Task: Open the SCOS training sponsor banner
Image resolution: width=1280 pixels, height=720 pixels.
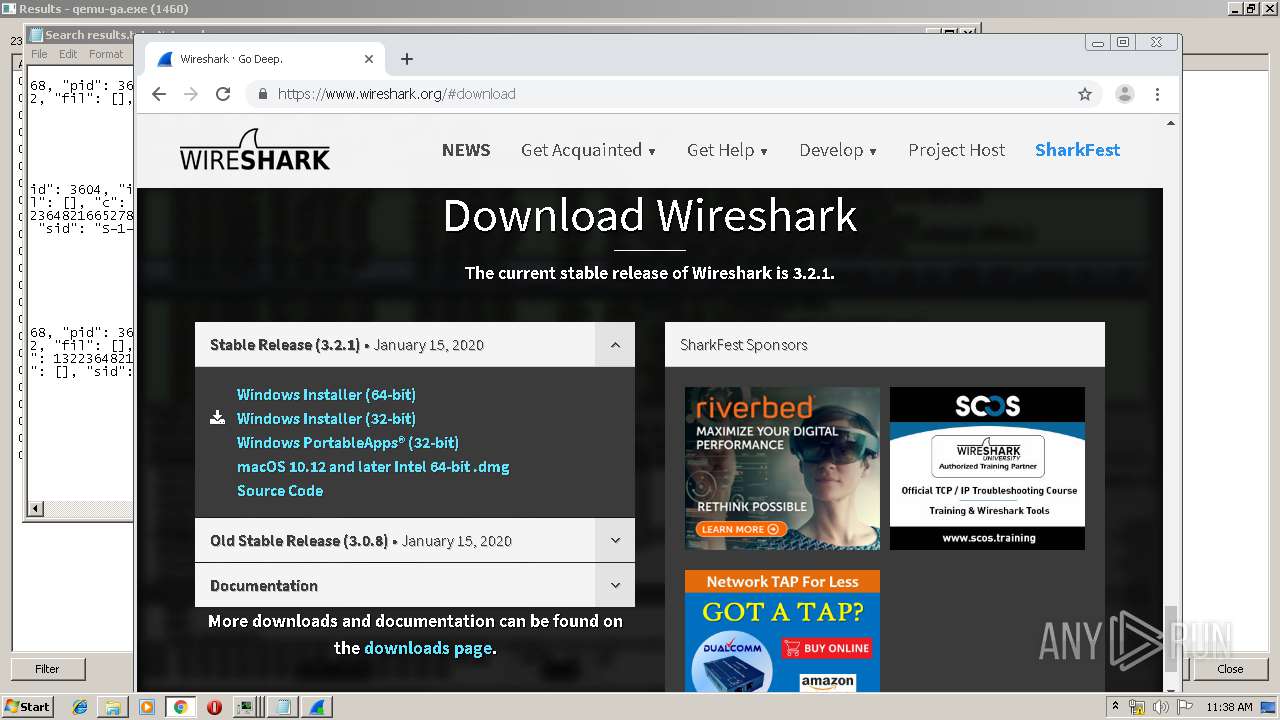Action: [987, 468]
